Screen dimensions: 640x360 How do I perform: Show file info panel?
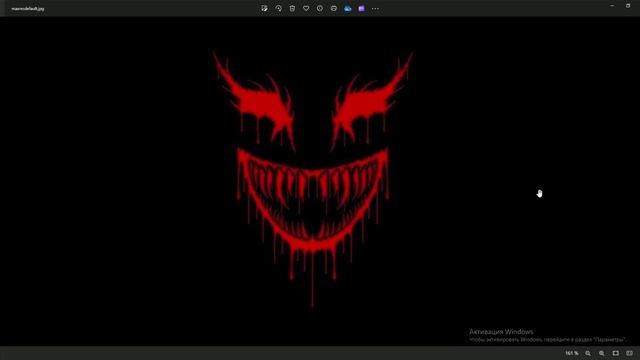(320, 8)
